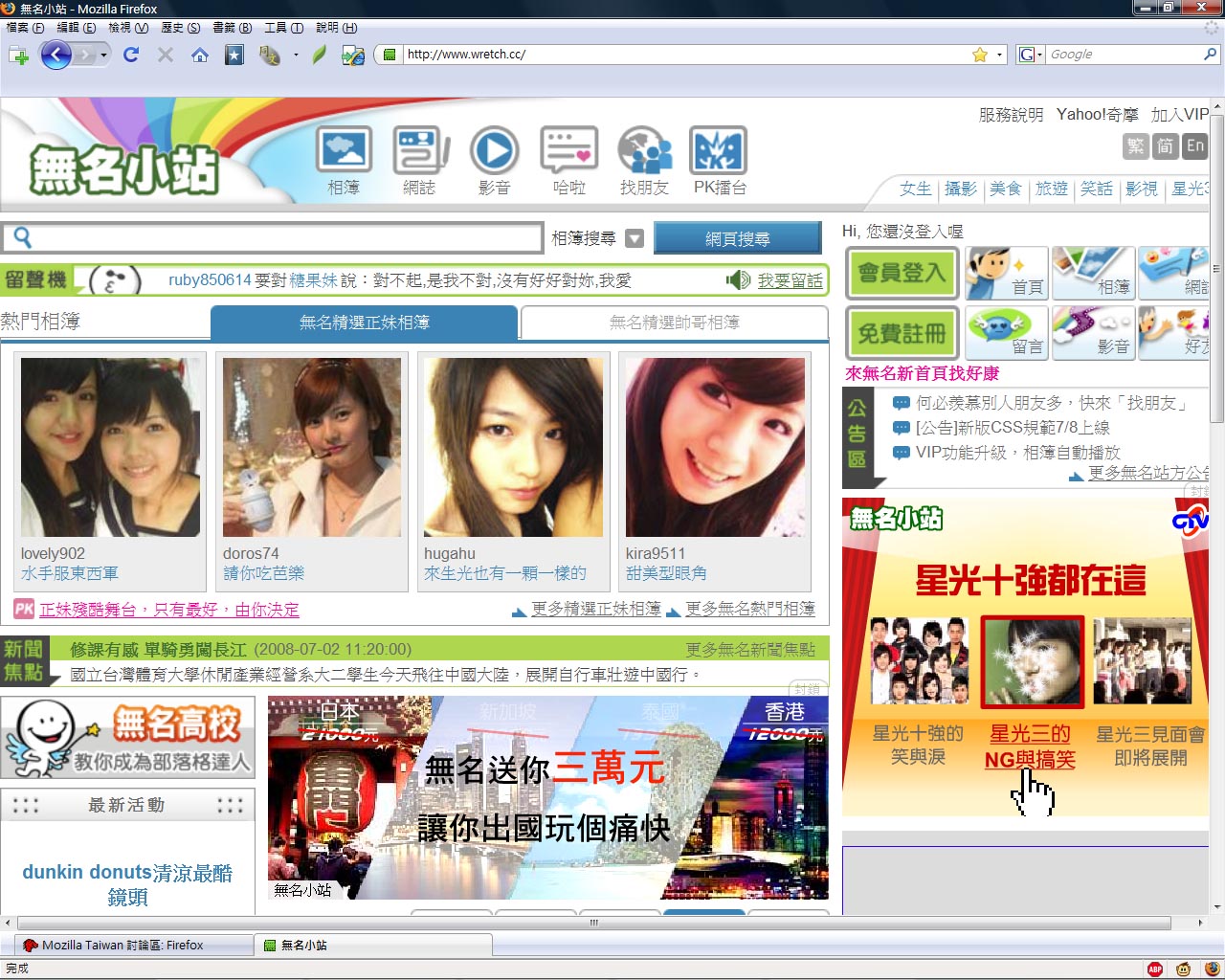This screenshot has width=1225, height=980.
Task: Open the 歷史 (History) menu
Action: point(181,28)
